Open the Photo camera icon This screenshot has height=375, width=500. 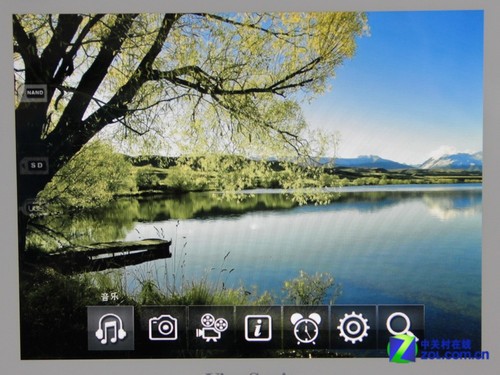(163, 328)
